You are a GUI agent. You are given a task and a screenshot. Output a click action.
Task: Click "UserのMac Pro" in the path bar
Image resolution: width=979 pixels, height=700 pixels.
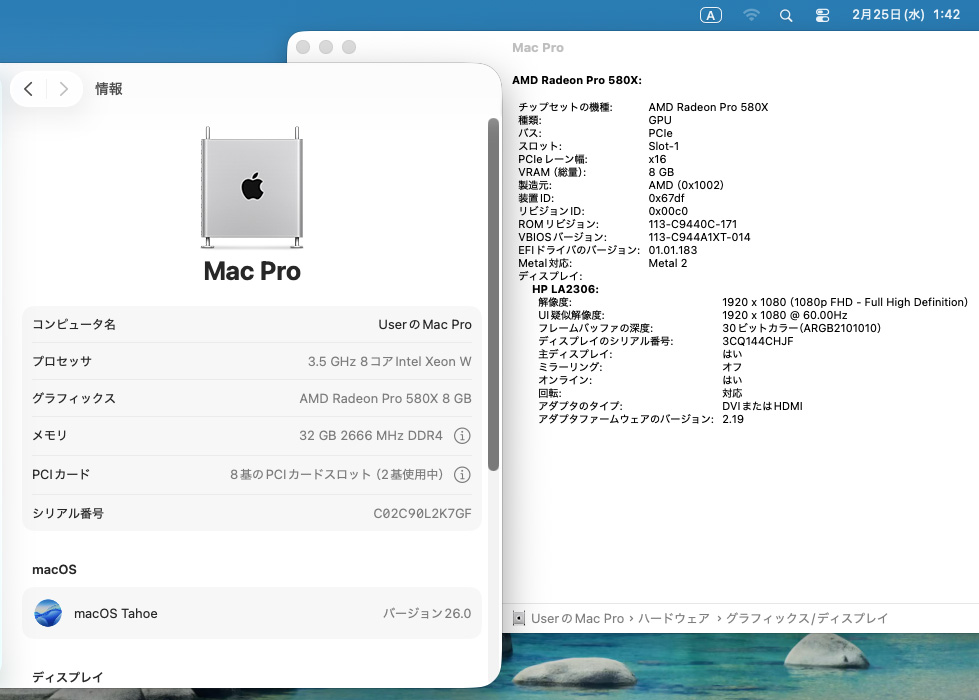tap(577, 619)
